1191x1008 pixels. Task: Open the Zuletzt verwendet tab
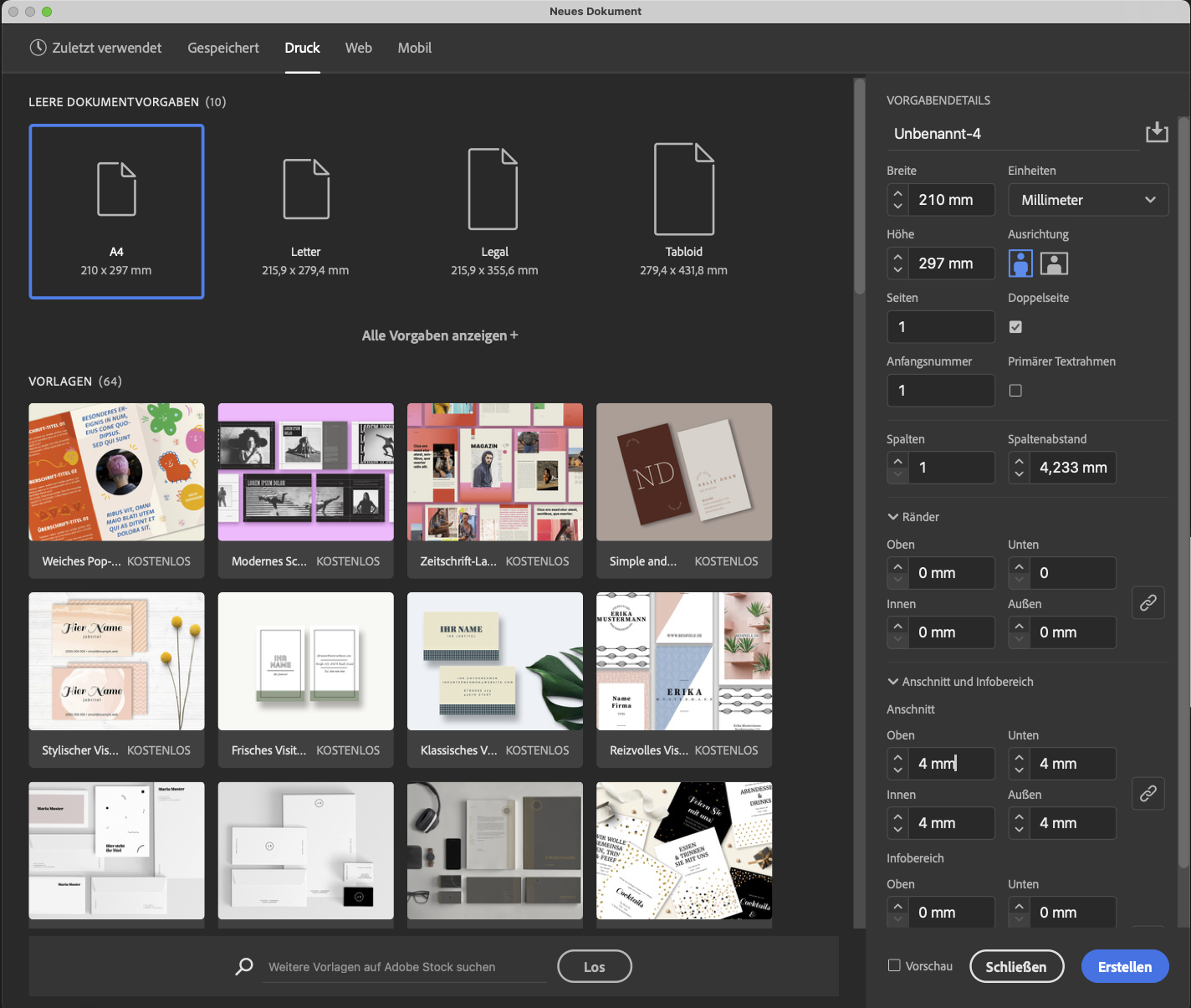click(x=95, y=48)
